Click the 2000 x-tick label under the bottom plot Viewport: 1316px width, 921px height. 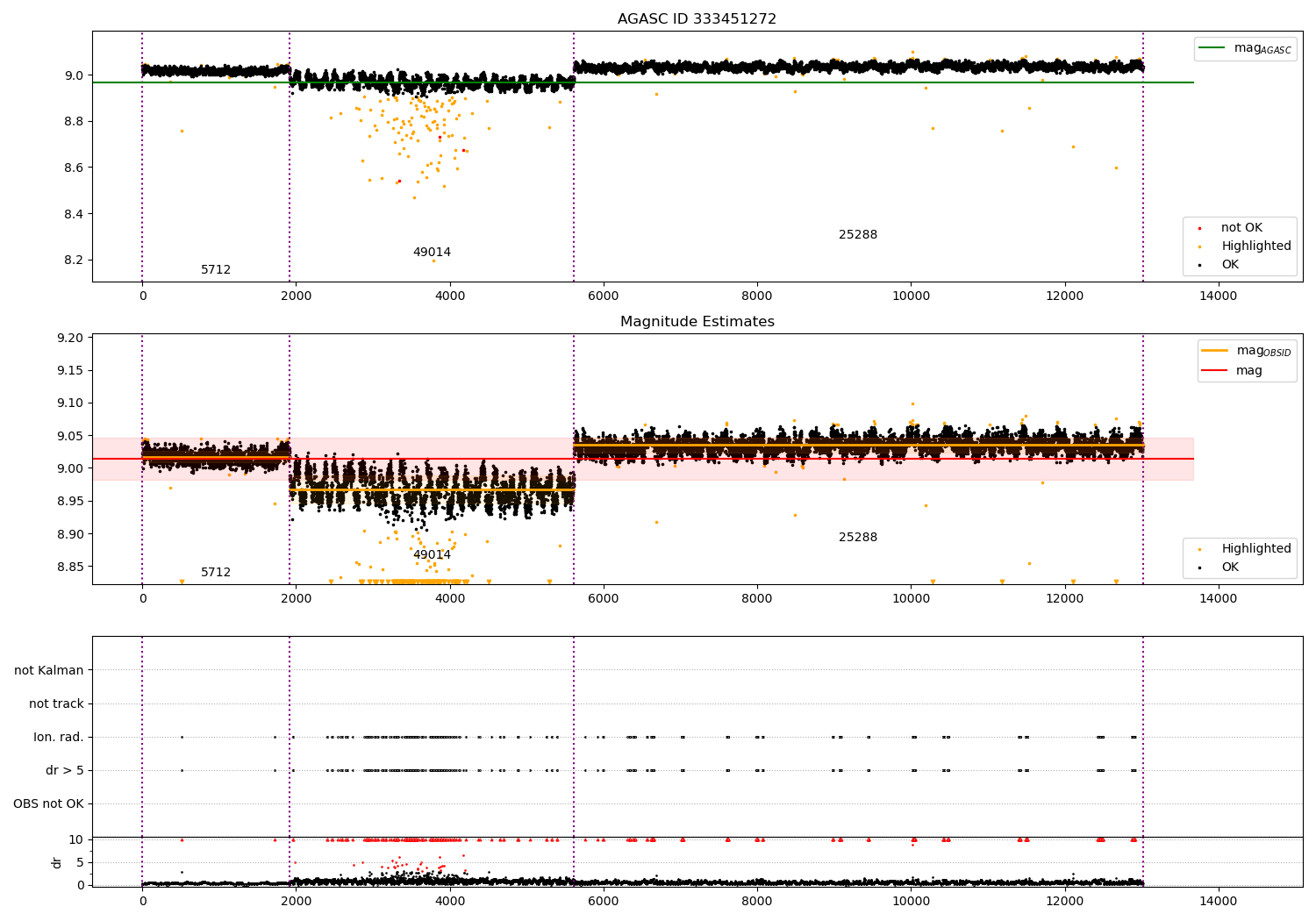click(x=297, y=902)
